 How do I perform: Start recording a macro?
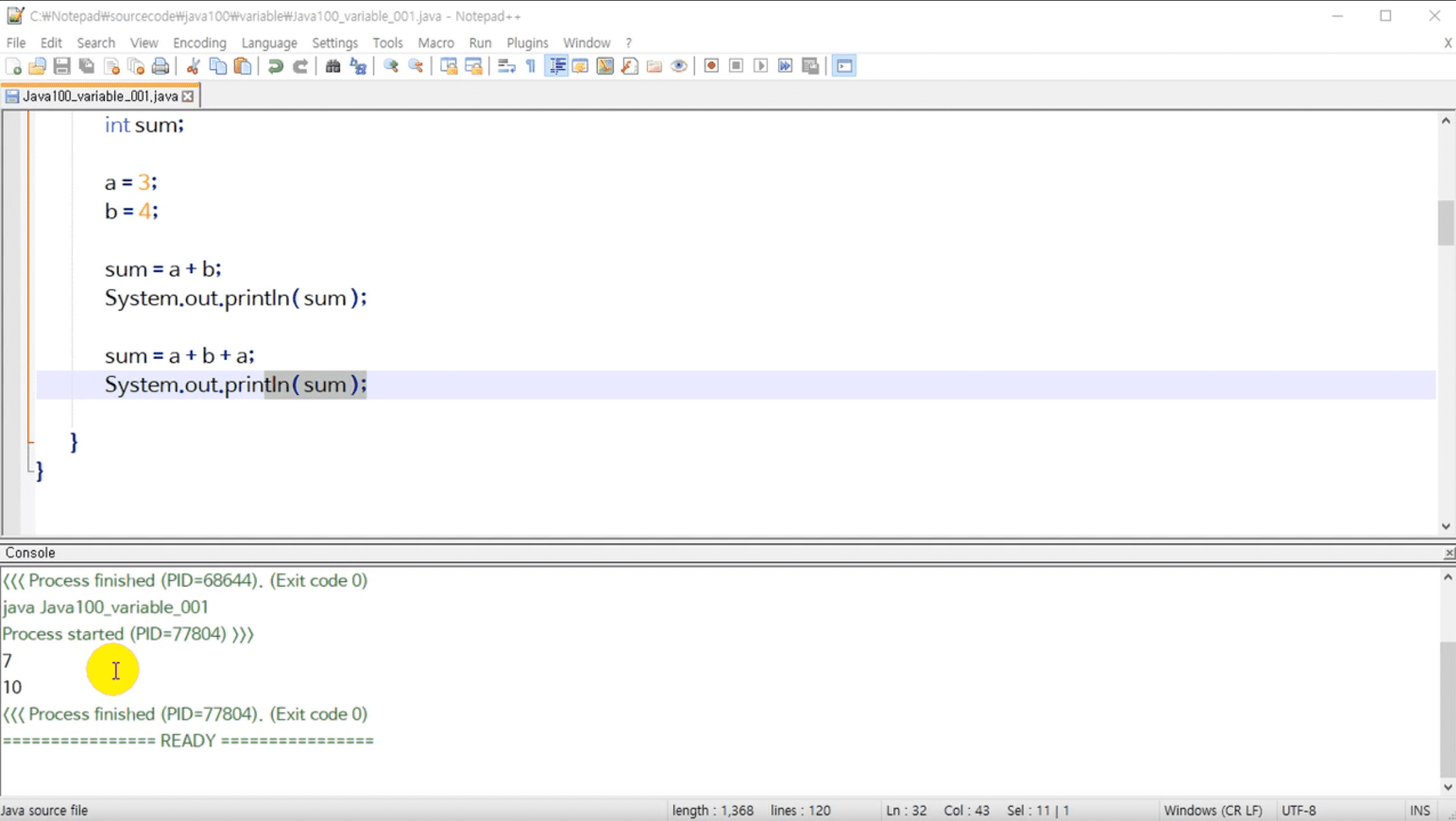711,66
